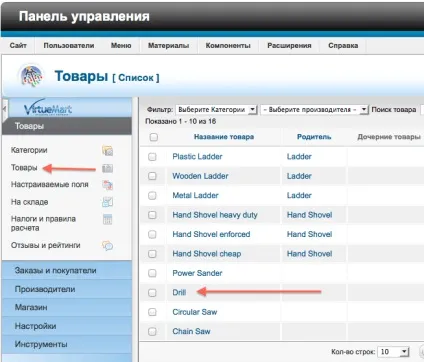
Task: Open the Hand Shovel heavy duty product
Action: [x=215, y=215]
